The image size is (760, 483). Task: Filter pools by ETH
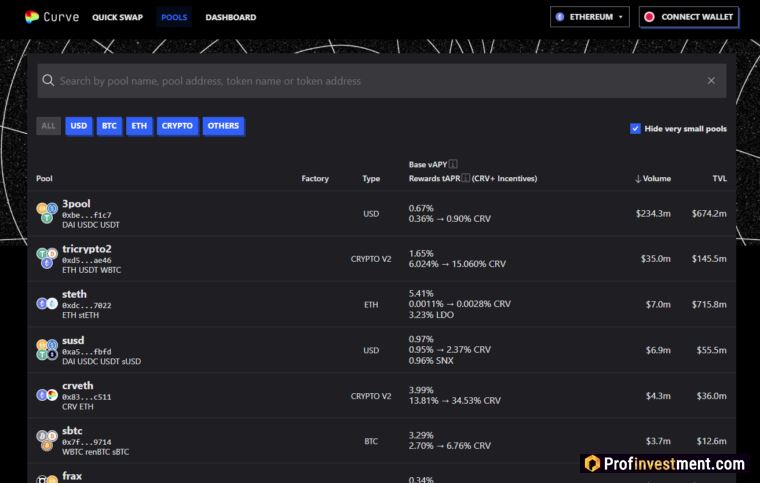[139, 126]
